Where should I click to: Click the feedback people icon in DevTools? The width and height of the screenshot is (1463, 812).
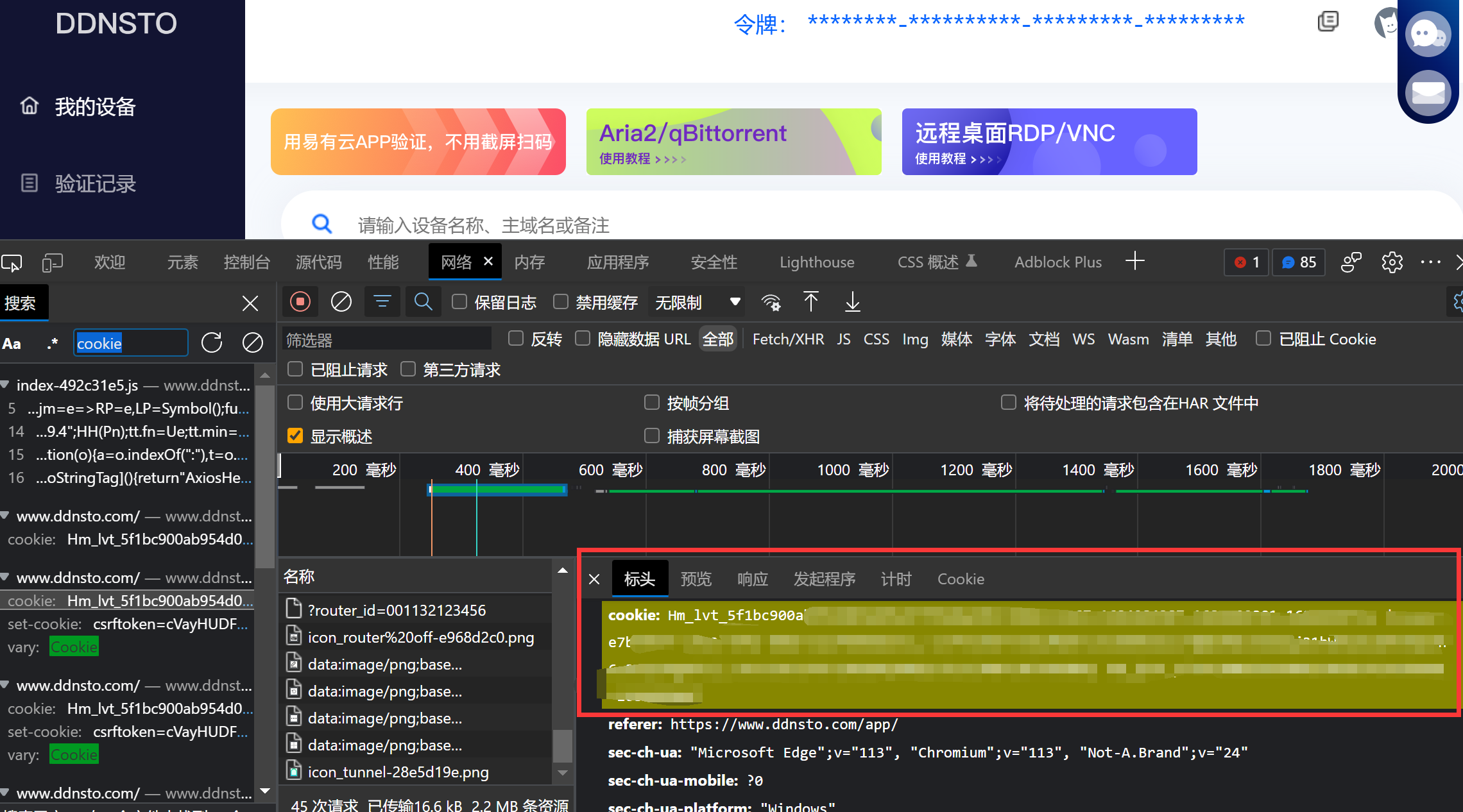coord(1351,262)
